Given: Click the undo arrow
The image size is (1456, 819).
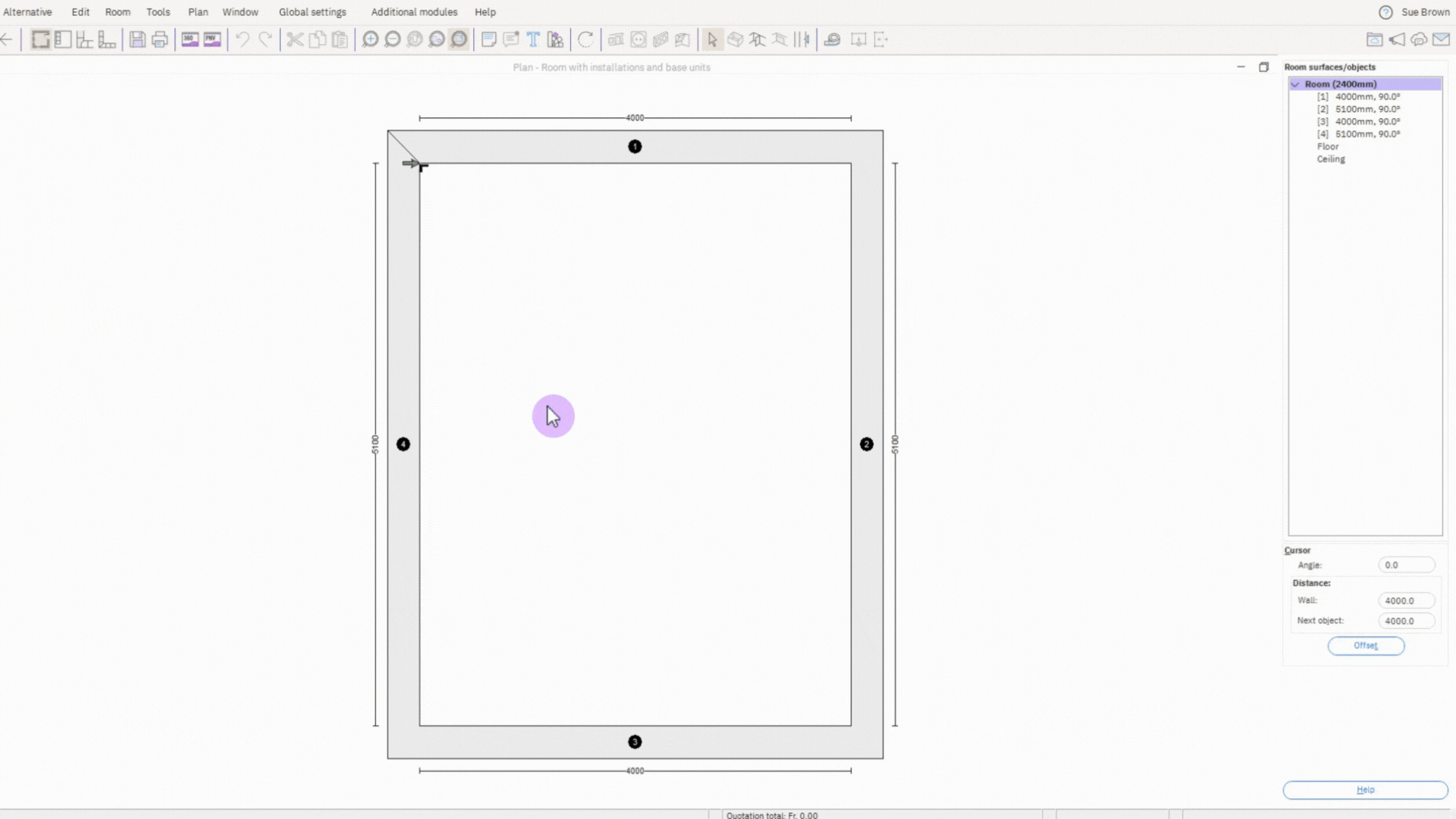Looking at the screenshot, I should point(243,39).
